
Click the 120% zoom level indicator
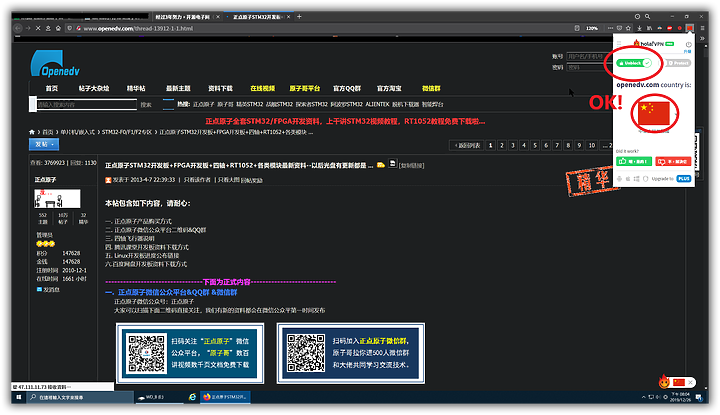(592, 28)
